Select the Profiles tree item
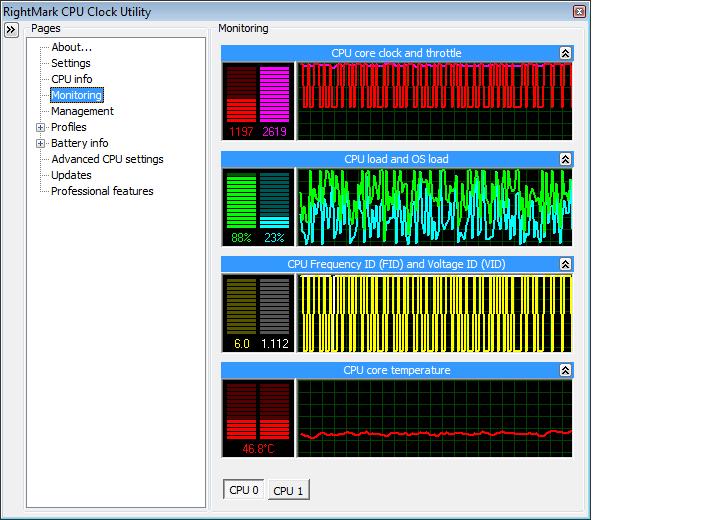 coord(69,127)
